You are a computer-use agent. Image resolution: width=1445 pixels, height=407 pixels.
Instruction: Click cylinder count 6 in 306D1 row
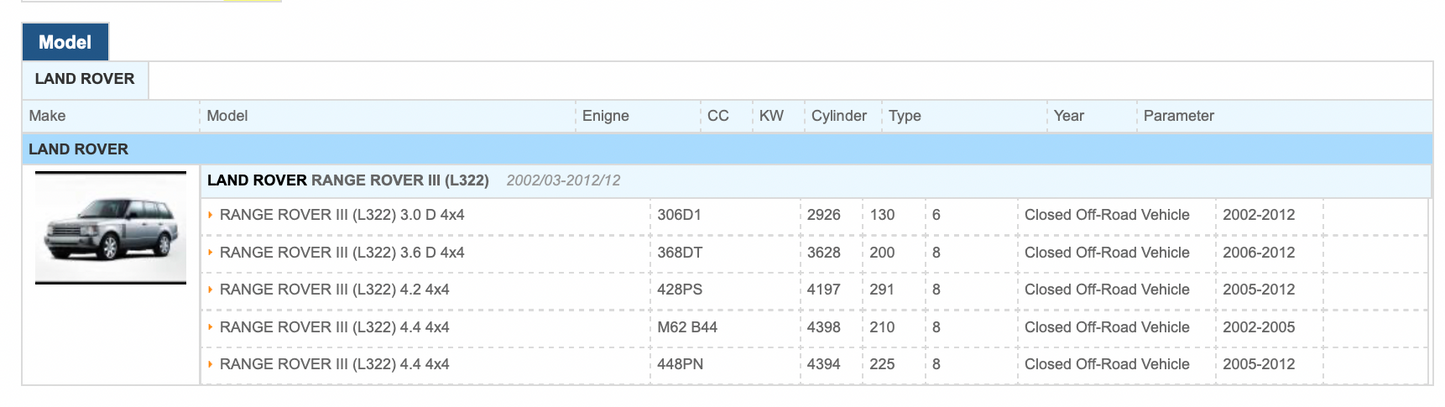coord(937,215)
